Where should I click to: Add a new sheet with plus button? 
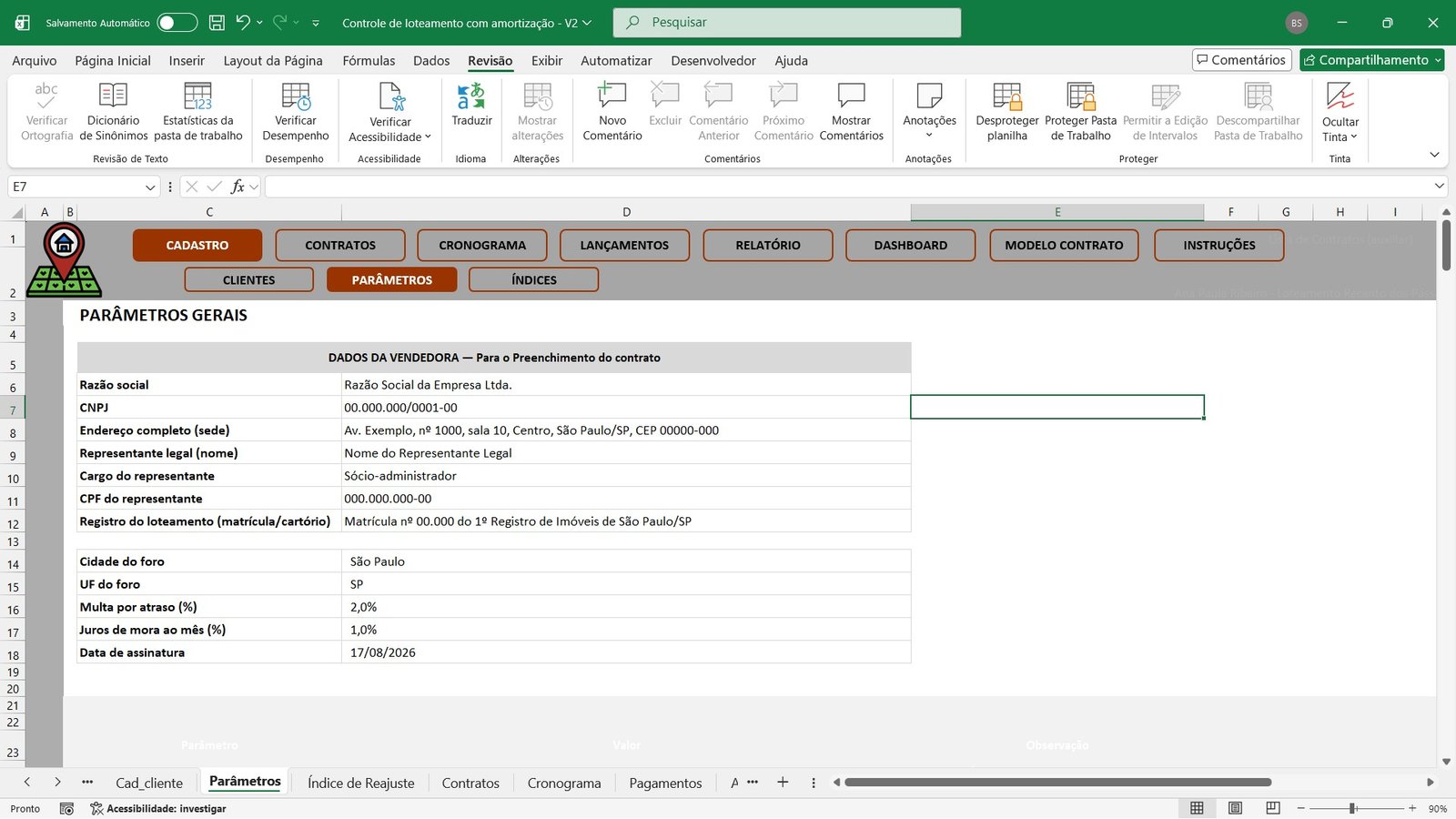click(783, 782)
